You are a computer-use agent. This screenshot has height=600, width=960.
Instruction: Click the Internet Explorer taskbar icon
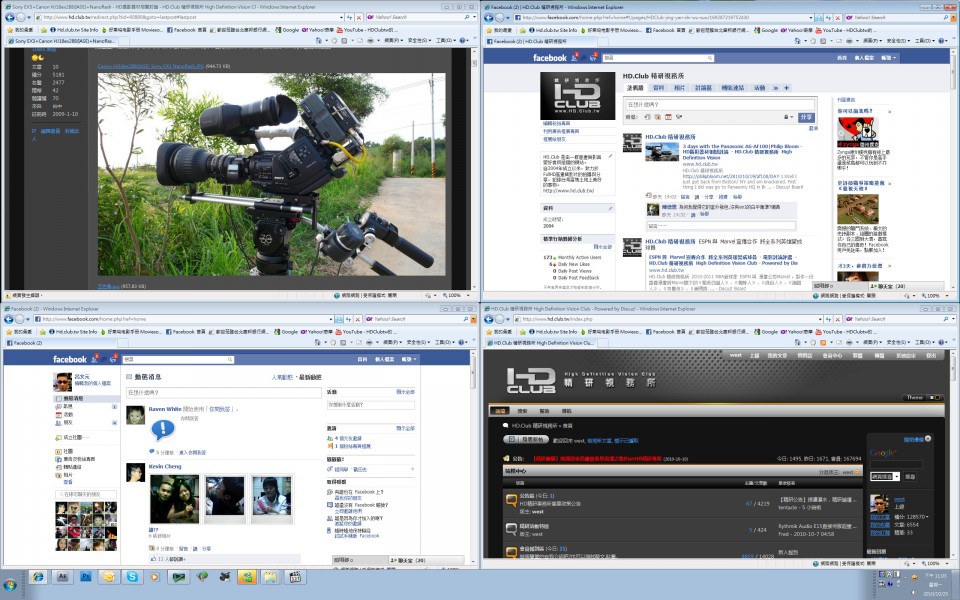[x=38, y=577]
